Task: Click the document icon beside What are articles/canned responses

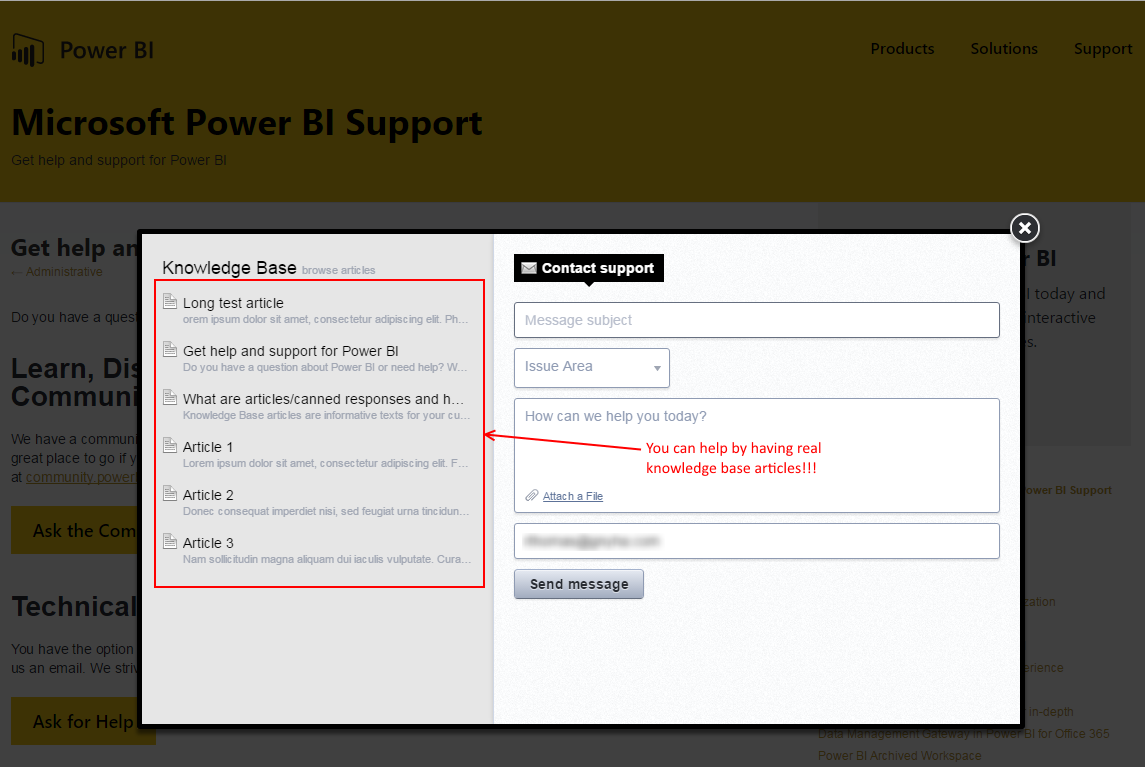Action: pos(170,397)
